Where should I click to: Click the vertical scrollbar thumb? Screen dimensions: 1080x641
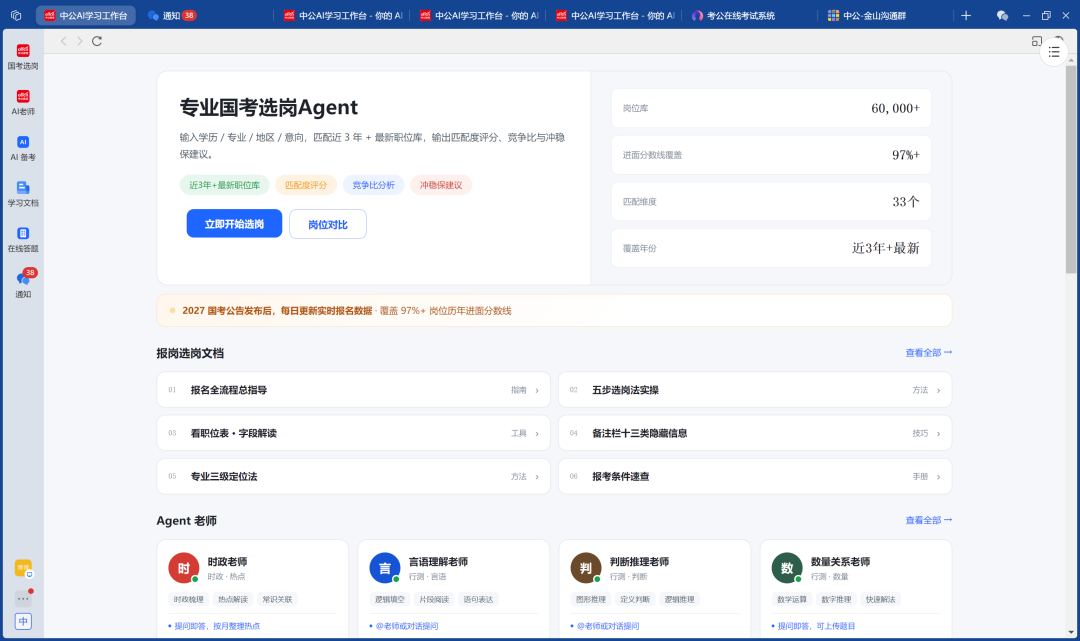click(x=1070, y=169)
